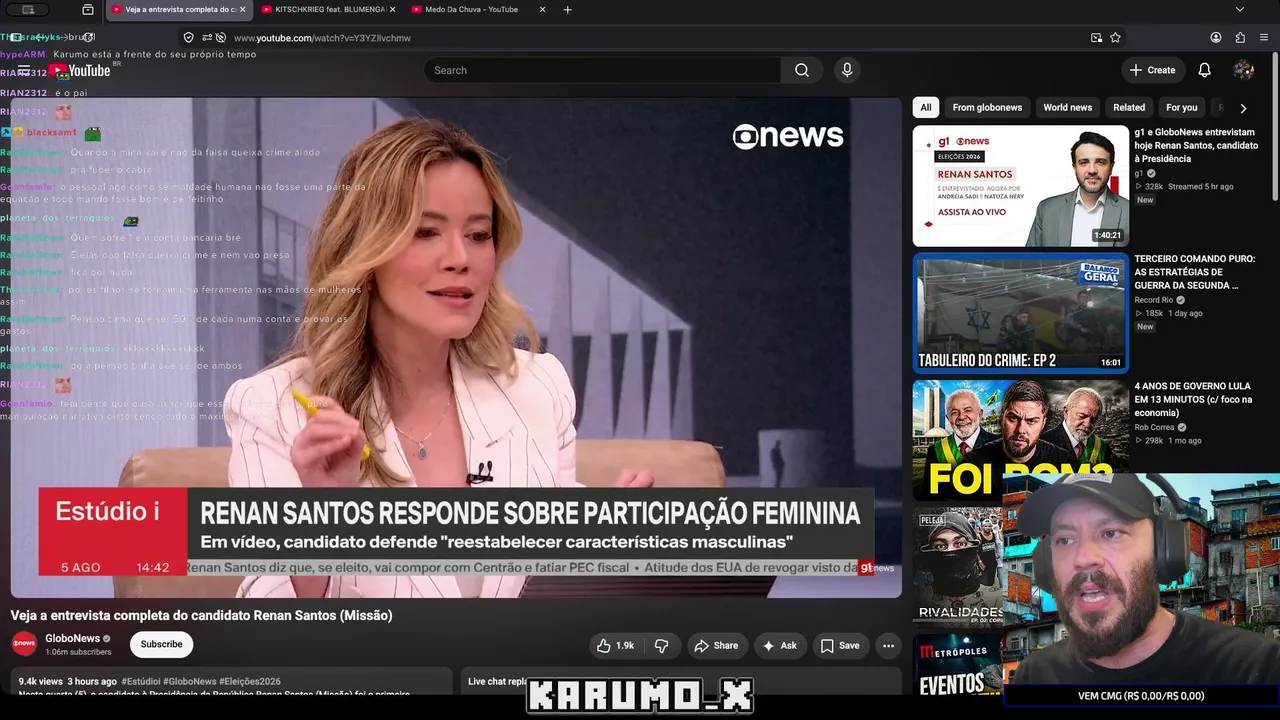Open the Rob Correa channel link
1280x720 pixels.
coord(1155,427)
